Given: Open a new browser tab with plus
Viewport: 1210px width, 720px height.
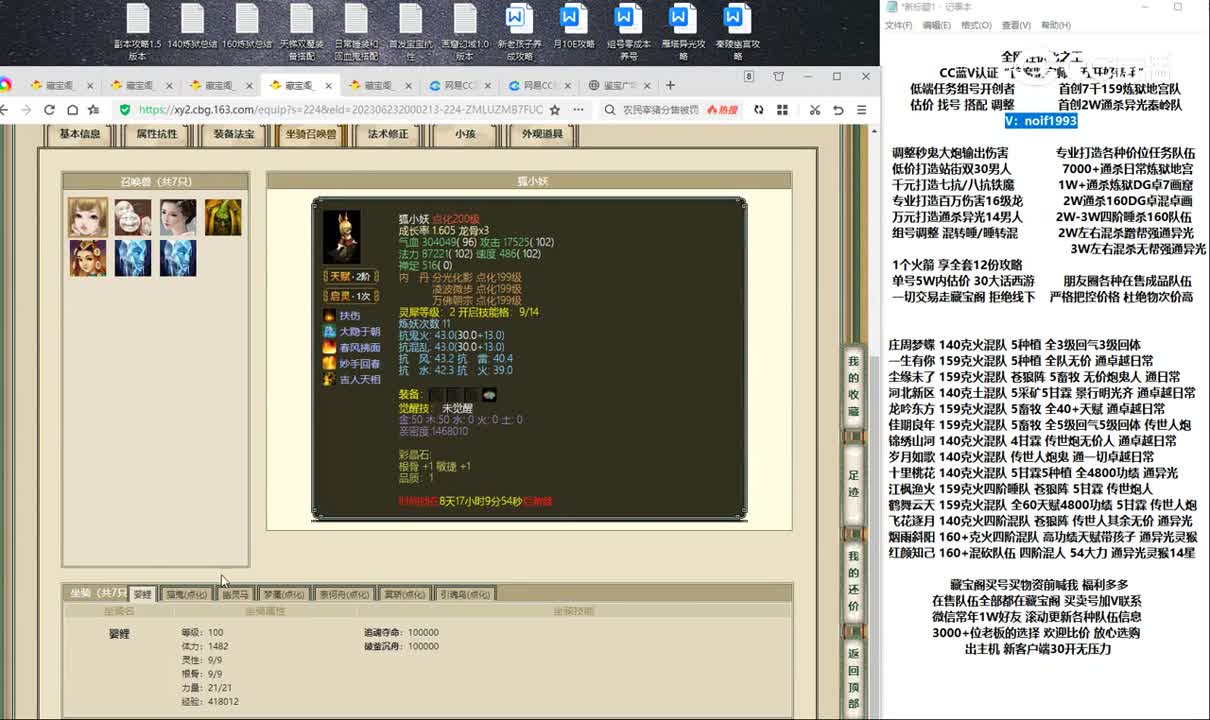Looking at the screenshot, I should coord(670,85).
